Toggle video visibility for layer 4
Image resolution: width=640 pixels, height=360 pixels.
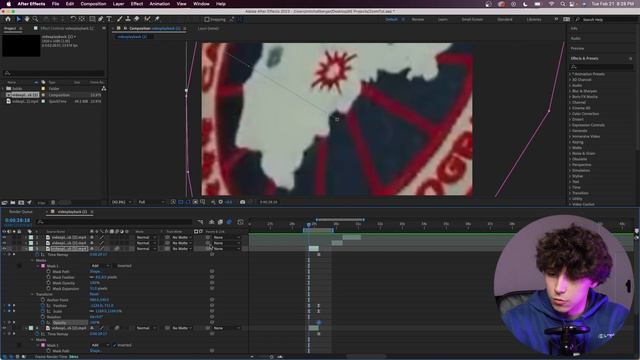pyautogui.click(x=4, y=328)
